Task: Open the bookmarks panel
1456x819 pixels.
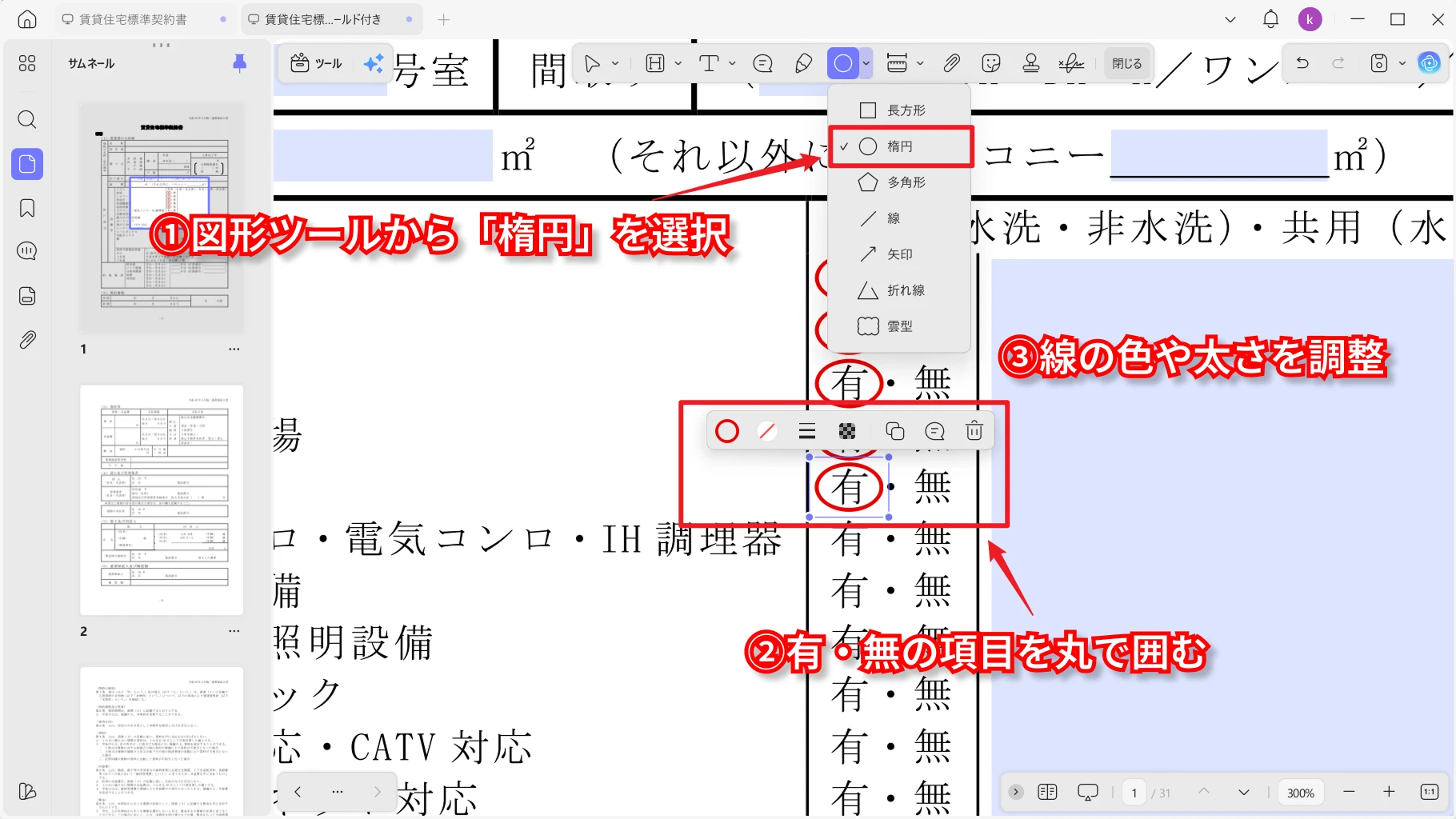Action: [27, 208]
